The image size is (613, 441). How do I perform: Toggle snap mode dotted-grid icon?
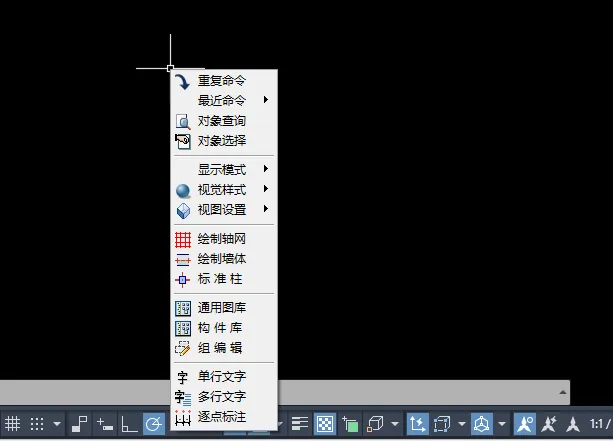37,424
